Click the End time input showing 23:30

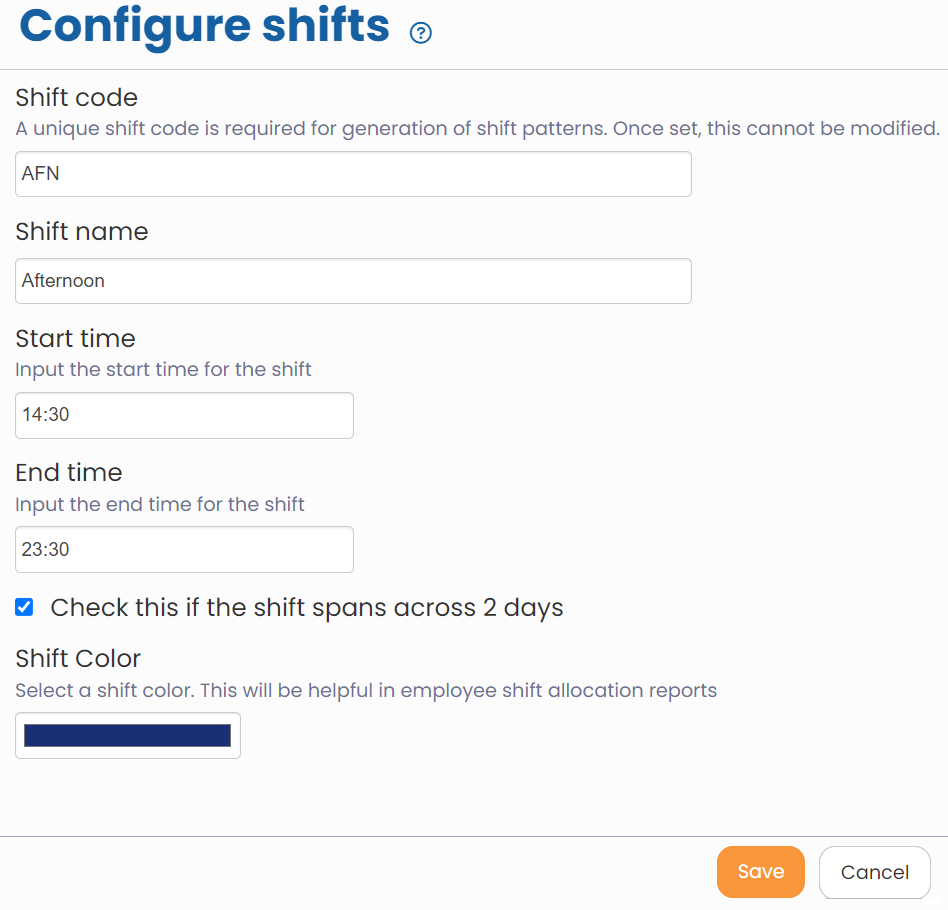click(x=184, y=549)
